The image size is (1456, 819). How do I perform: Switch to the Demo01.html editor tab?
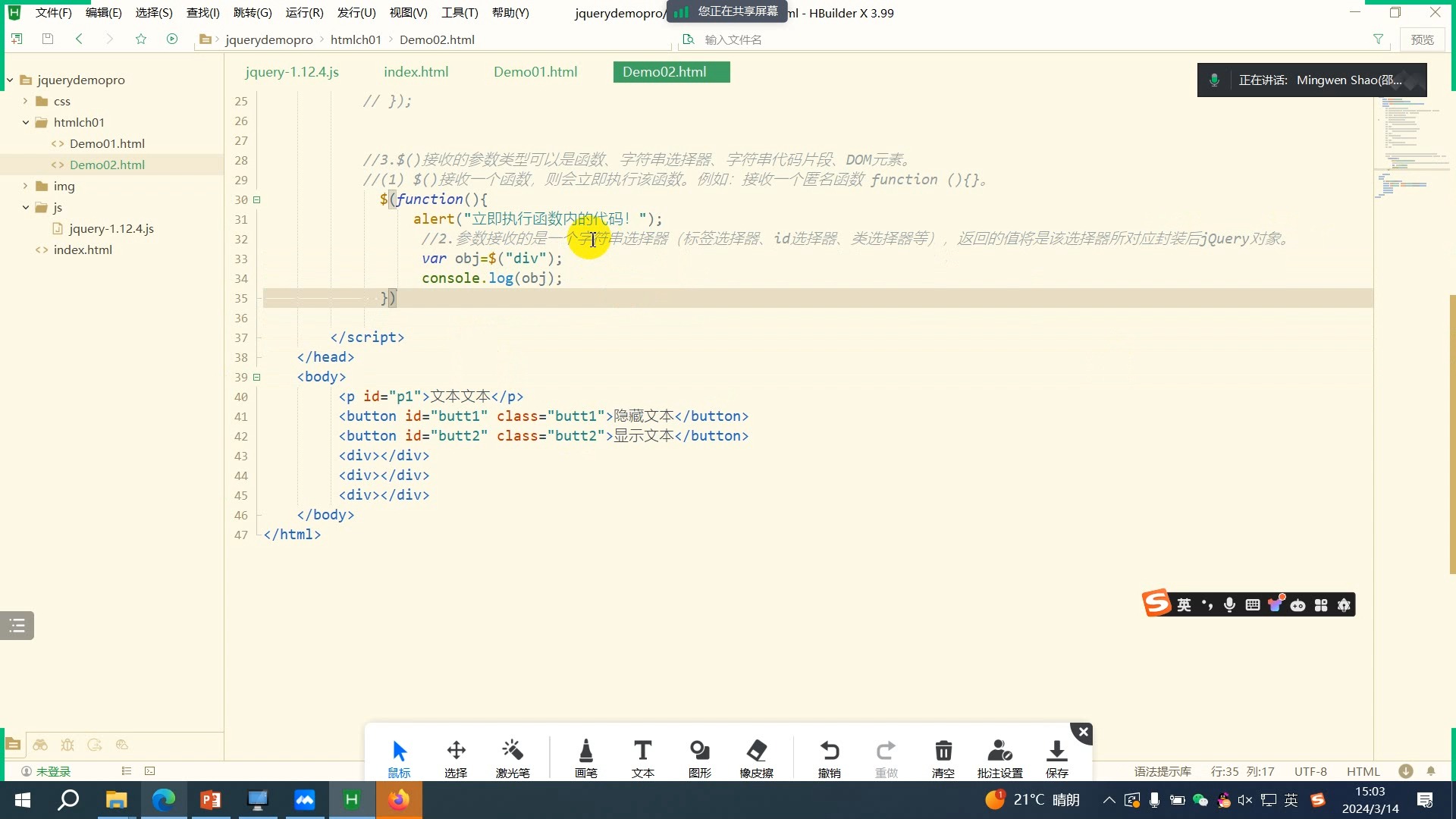pos(535,72)
